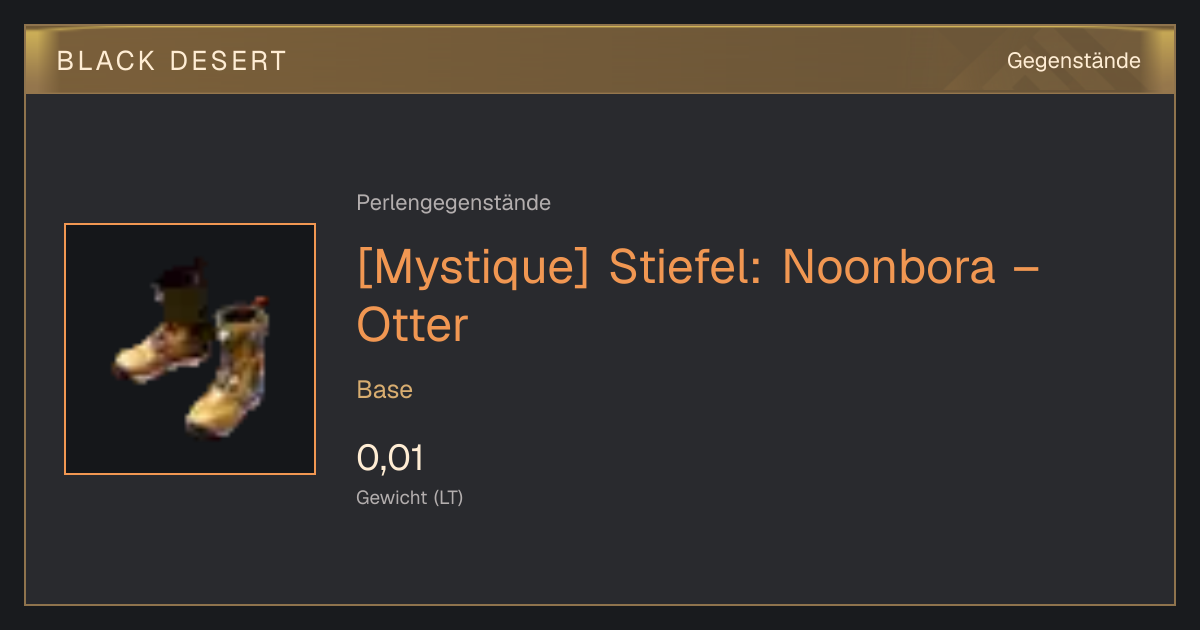Select the Base grade label
This screenshot has height=630, width=1200.
pyautogui.click(x=385, y=390)
